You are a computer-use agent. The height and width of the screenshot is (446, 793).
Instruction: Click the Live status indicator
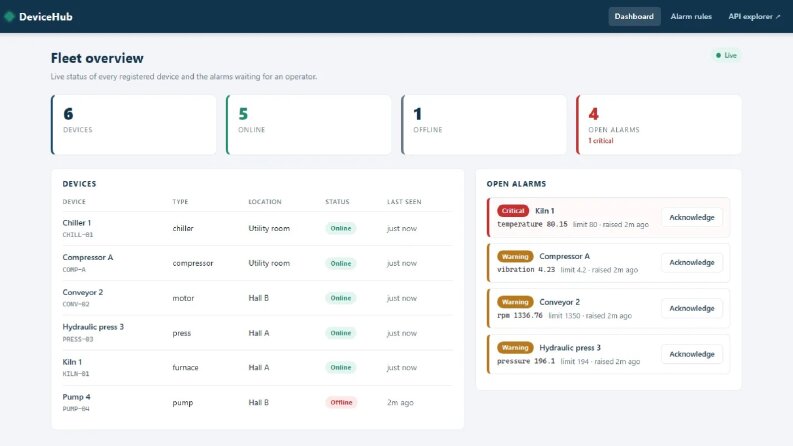726,55
